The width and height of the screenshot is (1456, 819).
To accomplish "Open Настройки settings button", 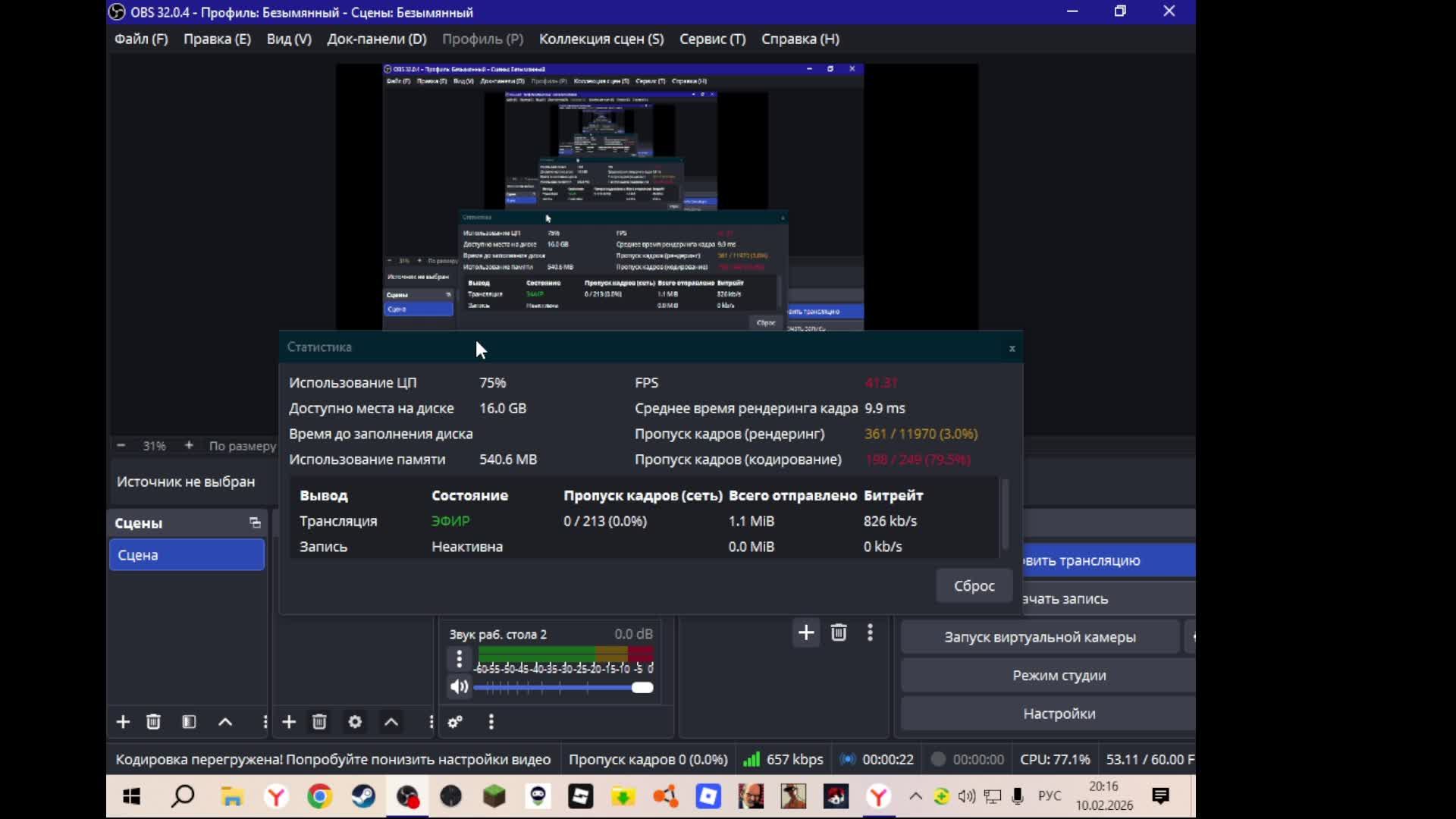I will coord(1059,714).
